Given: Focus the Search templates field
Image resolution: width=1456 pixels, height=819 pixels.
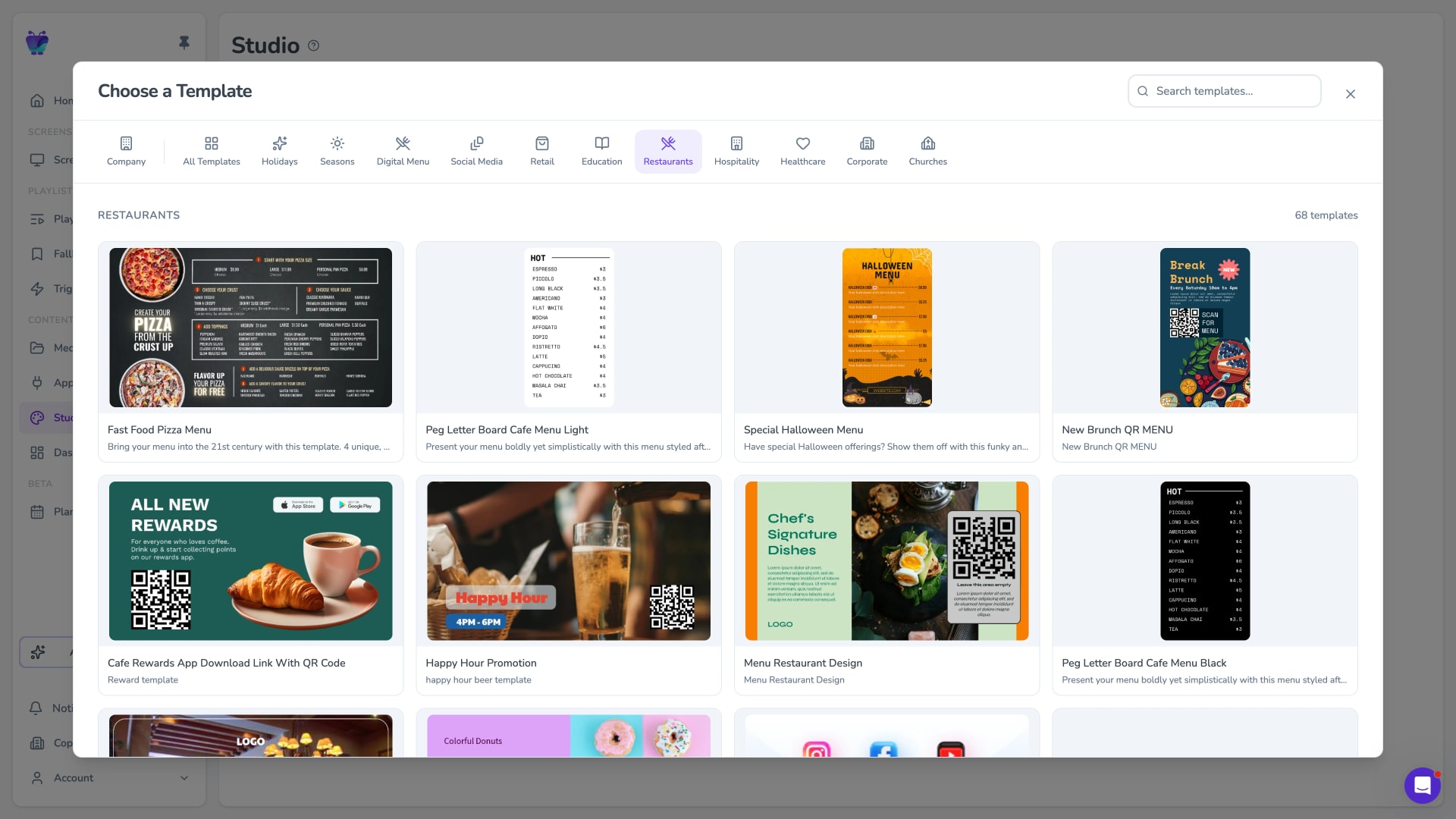Looking at the screenshot, I should coord(1225,91).
